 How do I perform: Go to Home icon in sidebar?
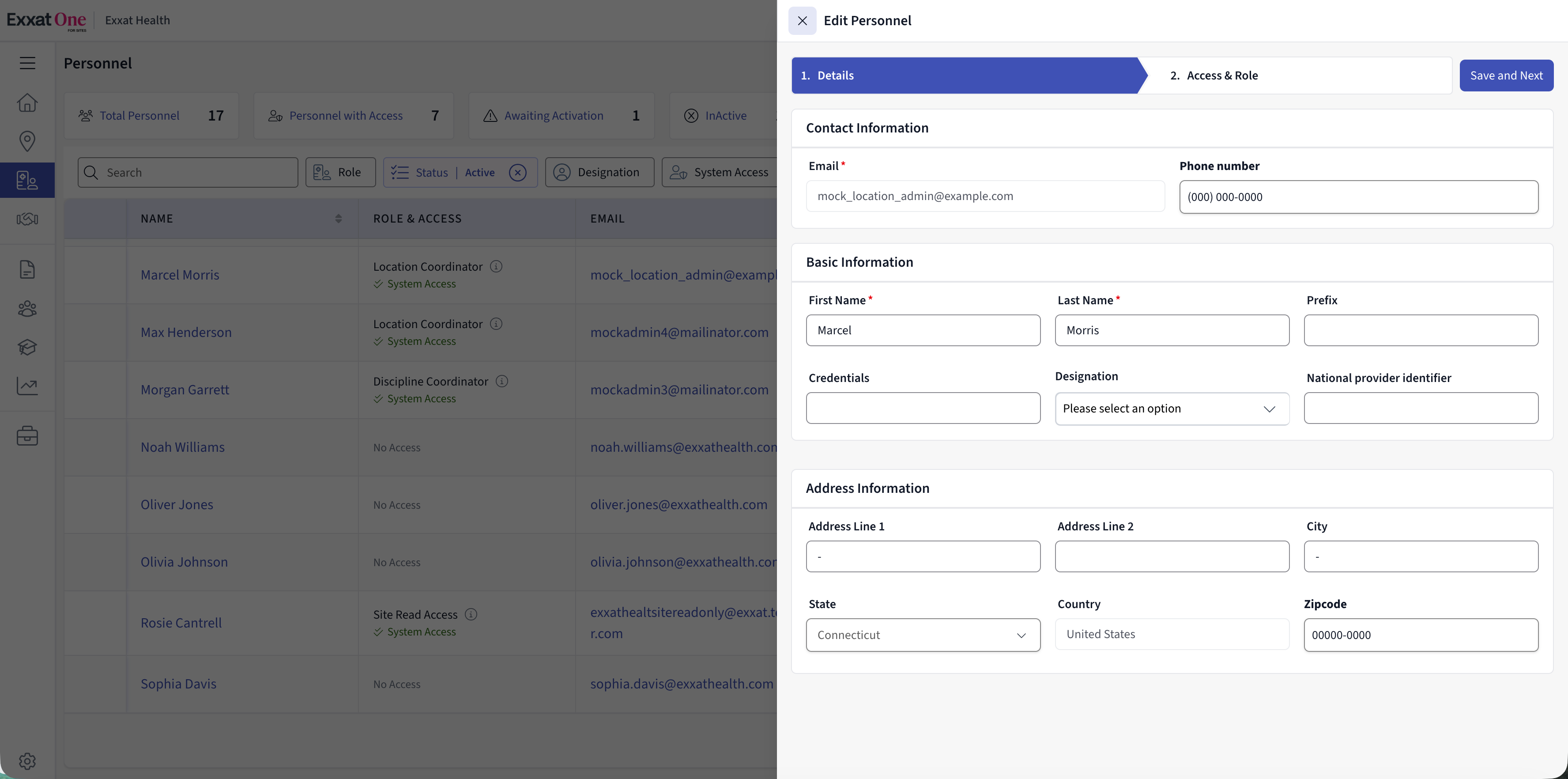click(x=27, y=102)
